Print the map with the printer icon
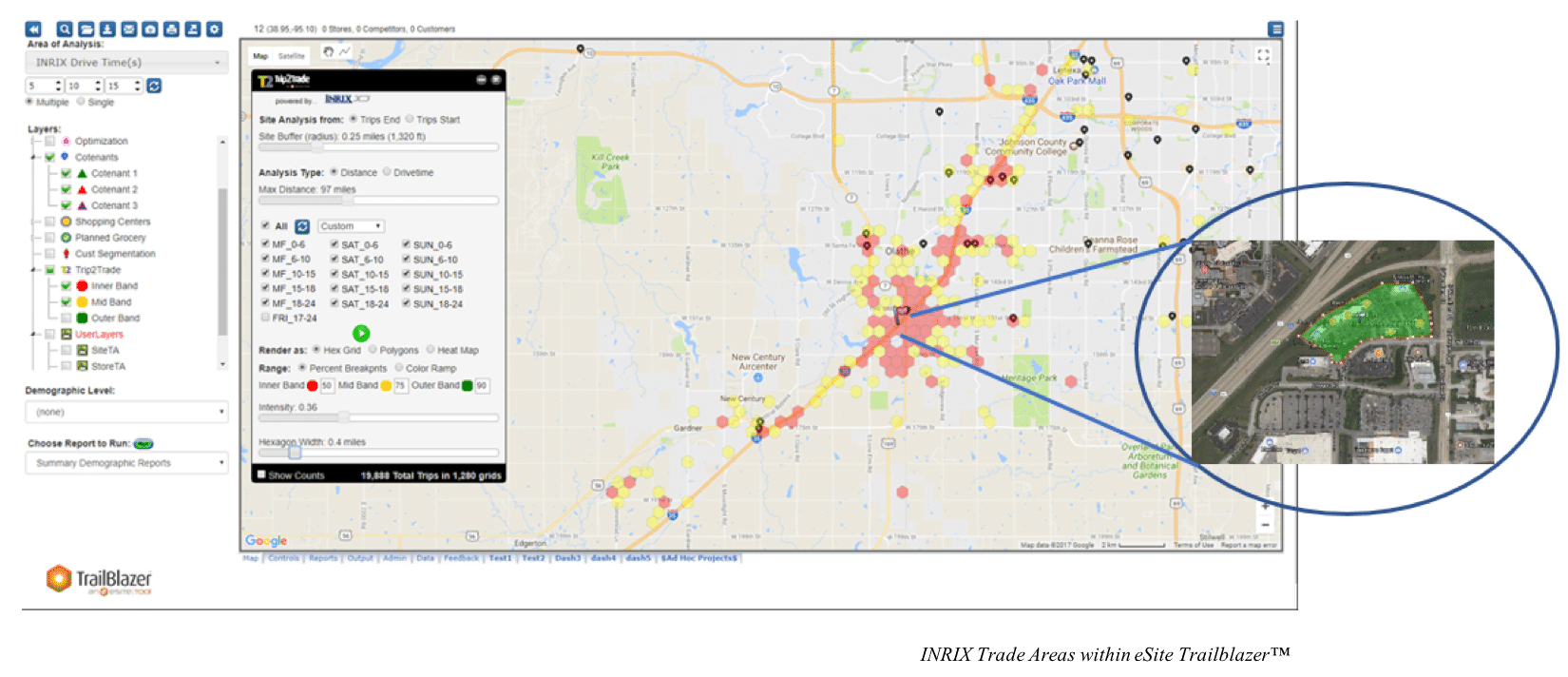The width and height of the screenshot is (1568, 677). (x=172, y=29)
